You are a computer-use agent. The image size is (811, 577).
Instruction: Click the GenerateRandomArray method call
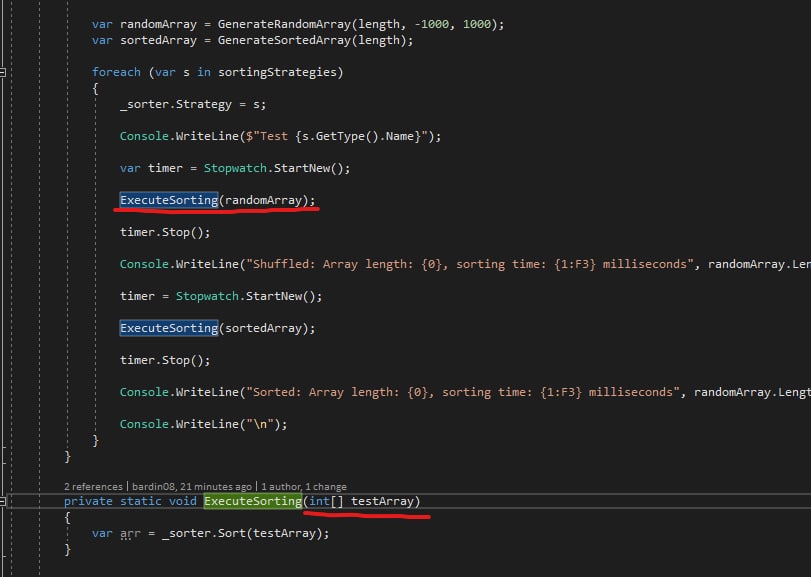coord(284,24)
